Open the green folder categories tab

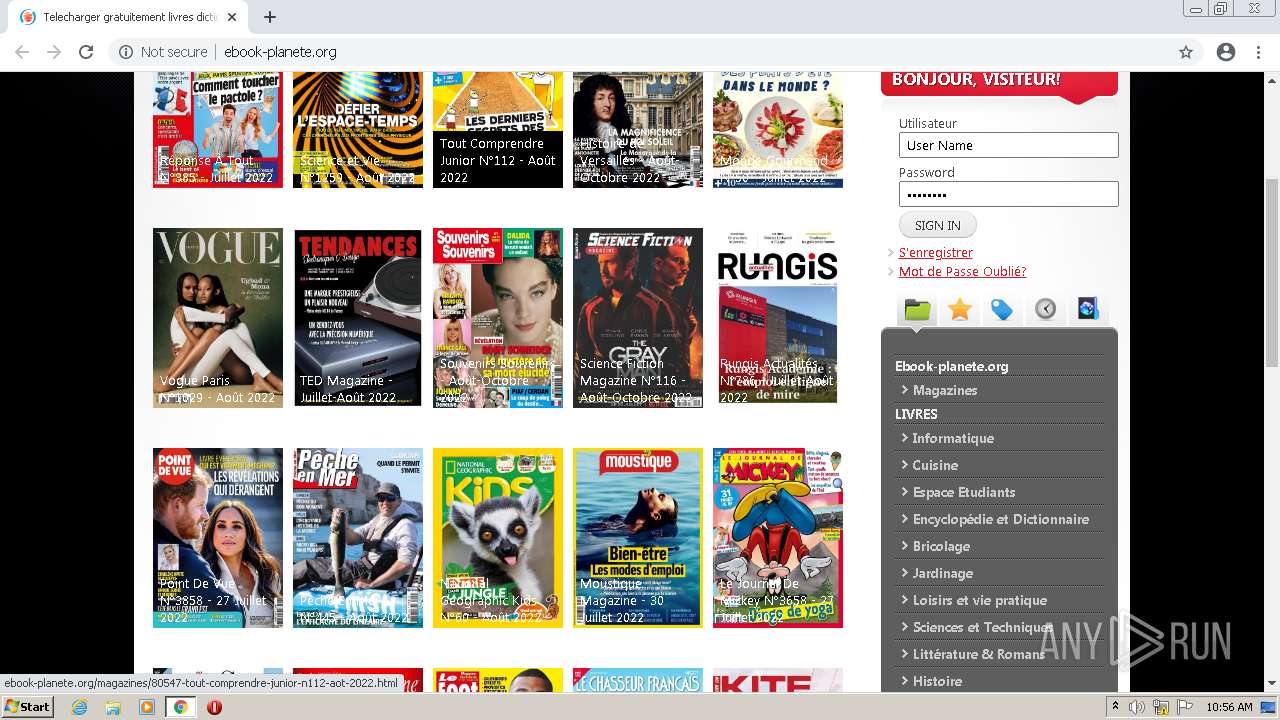917,309
